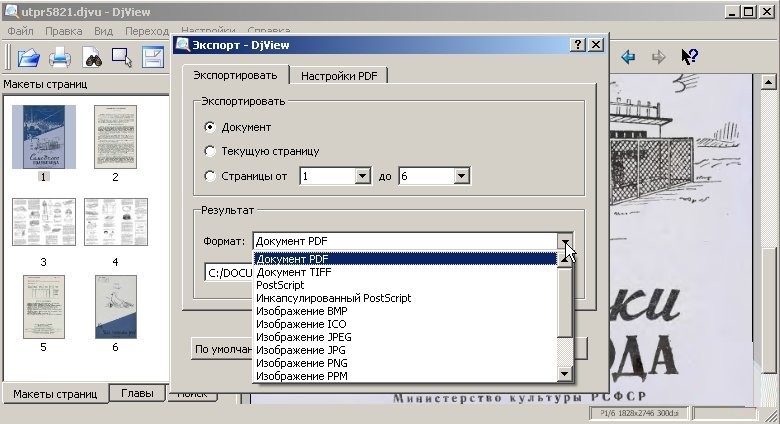
Task: Click the По умолчанию button
Action: tap(223, 349)
